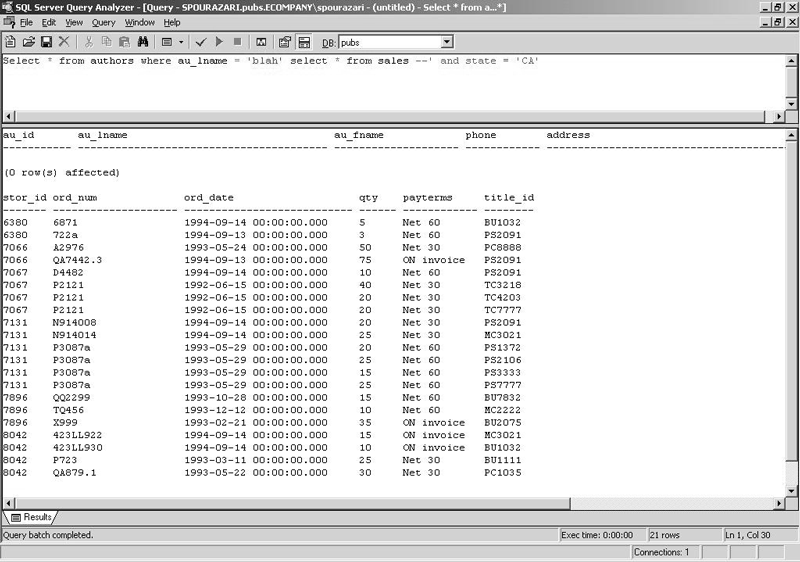
Task: Click the pubs database selection field
Action: [390, 42]
